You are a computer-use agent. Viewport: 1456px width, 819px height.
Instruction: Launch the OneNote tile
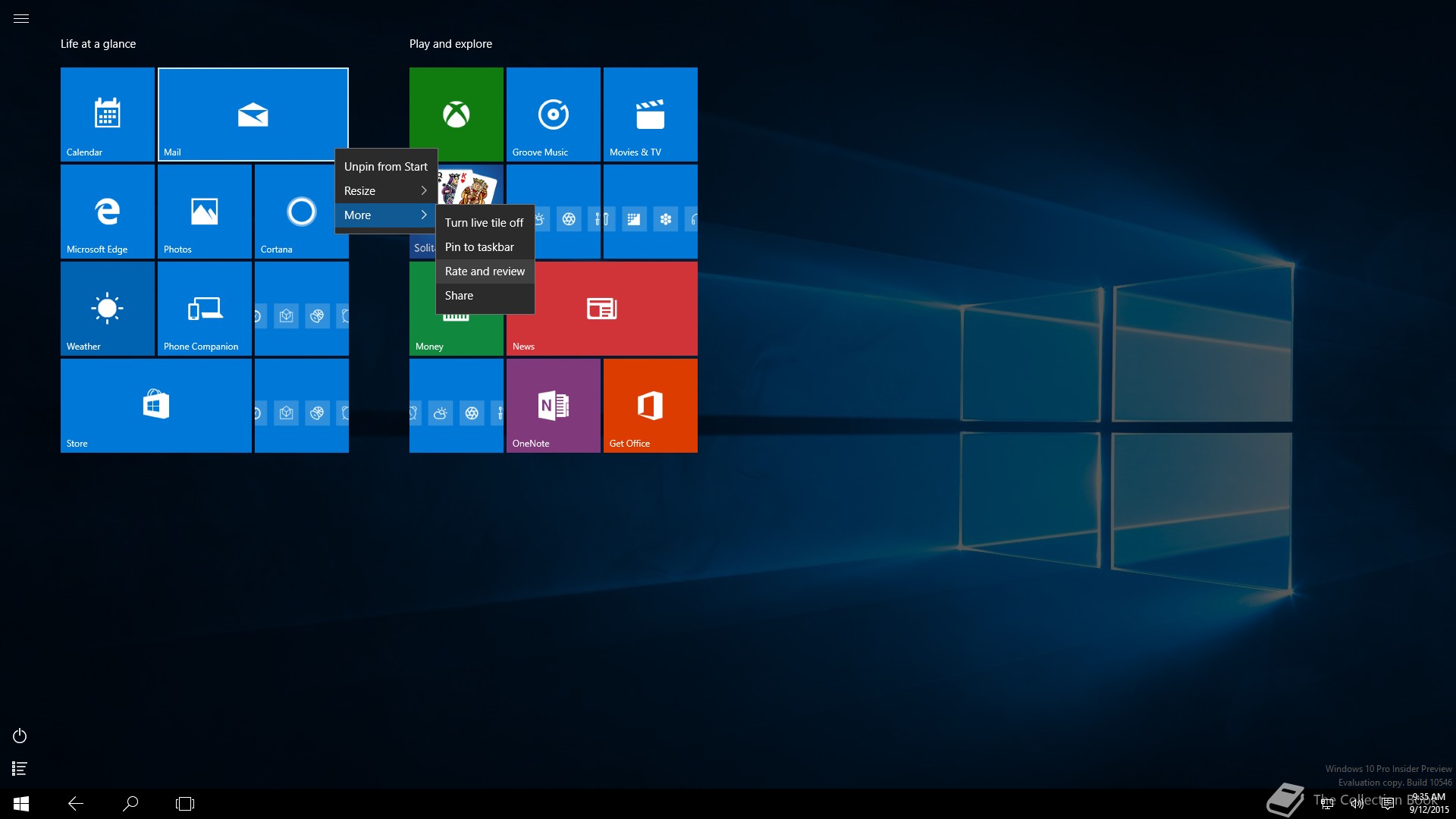click(554, 406)
